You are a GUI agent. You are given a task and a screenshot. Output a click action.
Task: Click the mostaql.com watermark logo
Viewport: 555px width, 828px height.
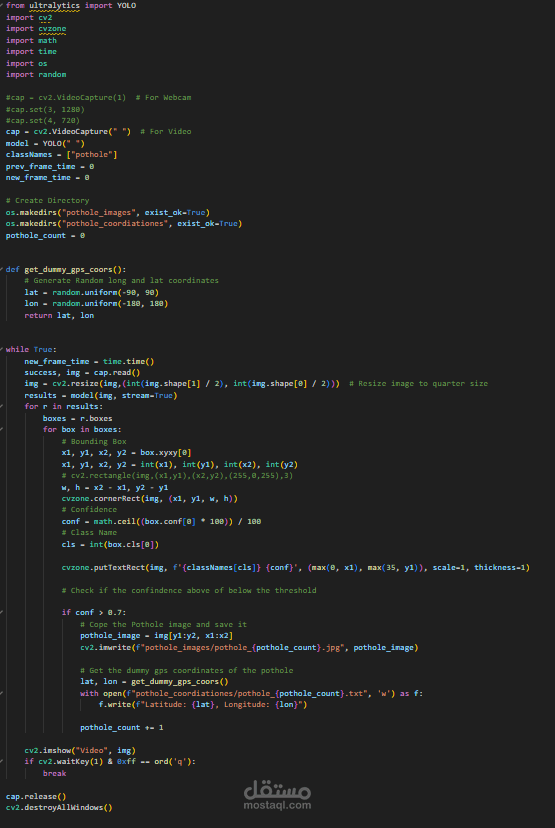click(x=277, y=795)
